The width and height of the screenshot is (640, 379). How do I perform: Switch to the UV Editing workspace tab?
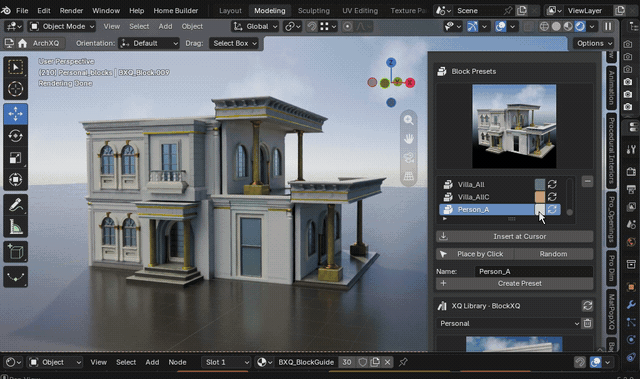click(360, 11)
